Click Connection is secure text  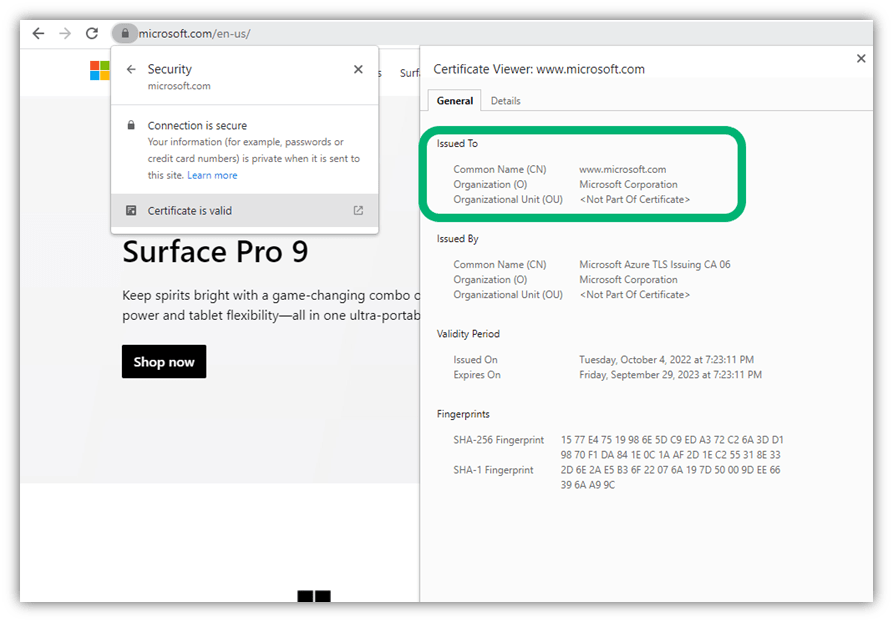pos(197,125)
